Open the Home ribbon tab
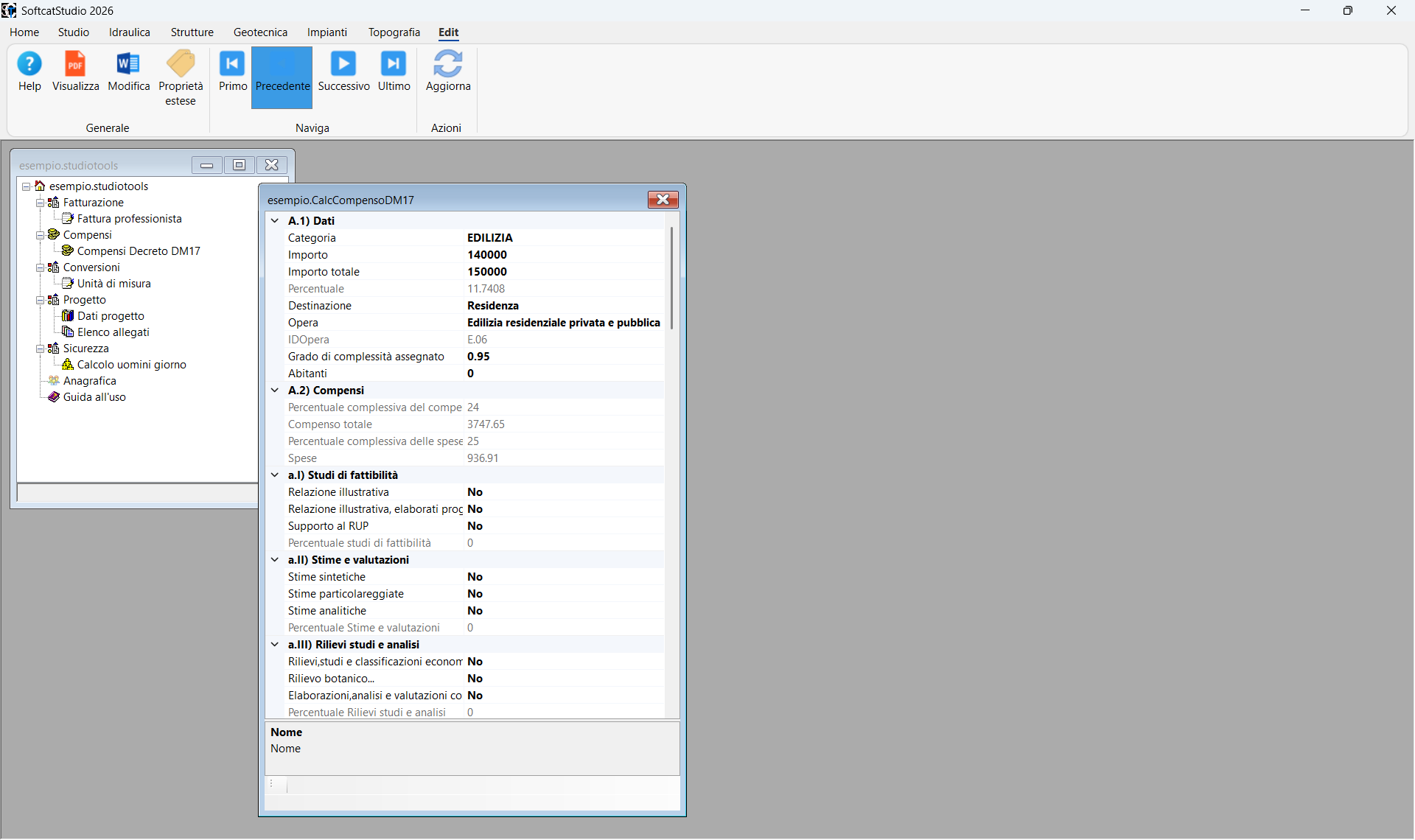Viewport: 1415px width, 840px height. coord(24,32)
